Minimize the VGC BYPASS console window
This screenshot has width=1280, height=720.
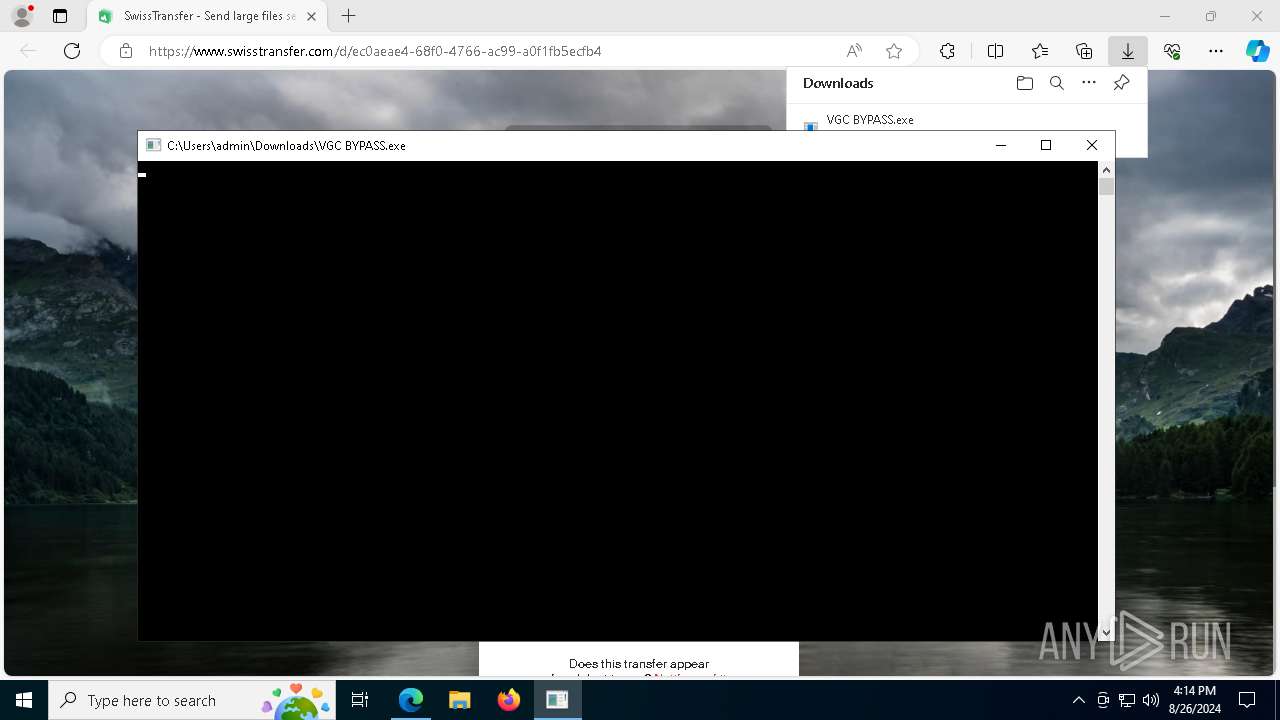click(x=1000, y=145)
